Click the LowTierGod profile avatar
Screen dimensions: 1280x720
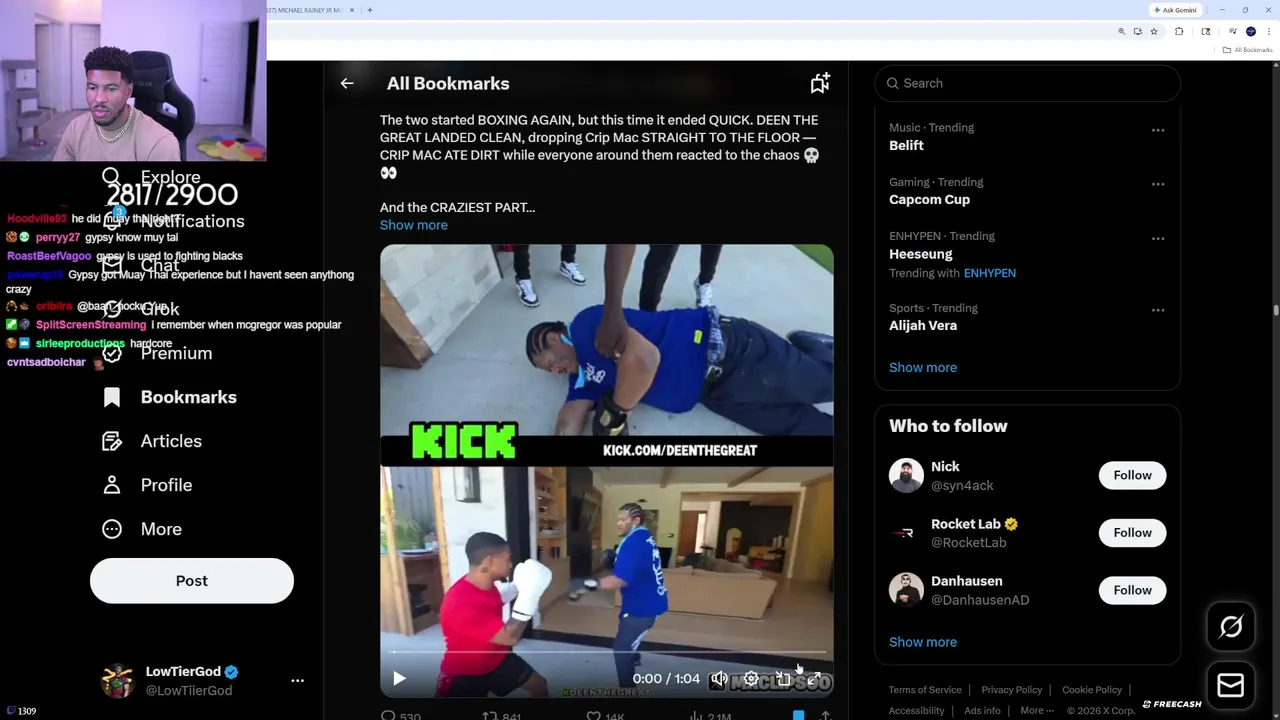tap(118, 680)
